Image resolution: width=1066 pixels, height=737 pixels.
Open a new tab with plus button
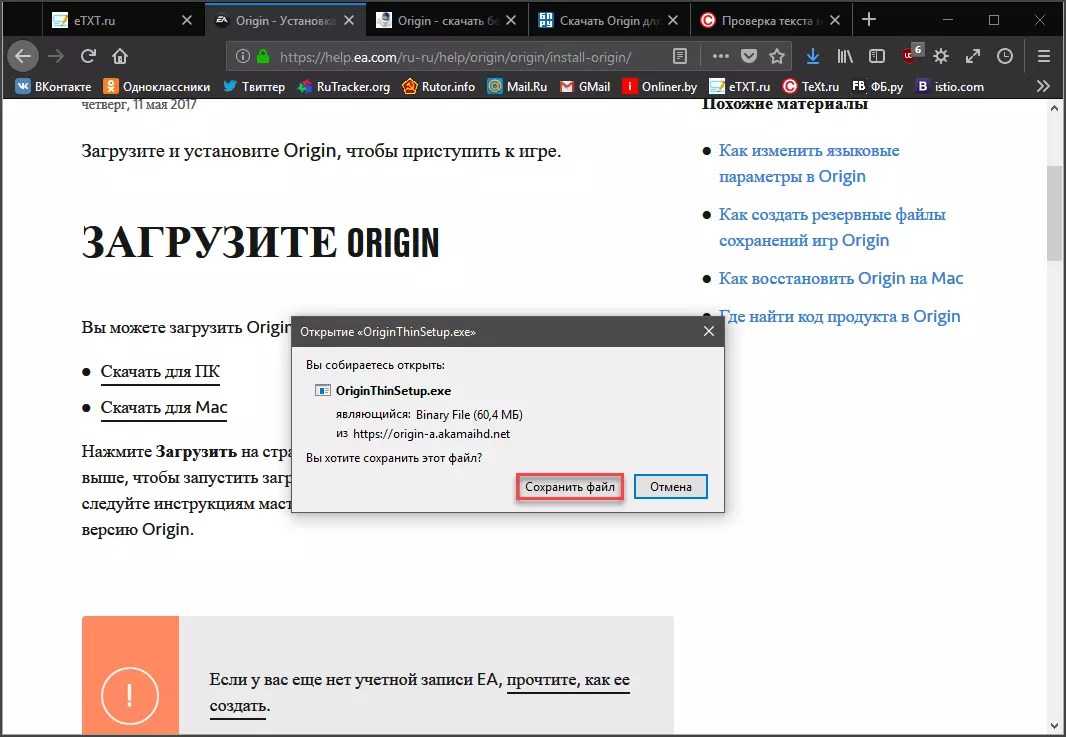(x=868, y=20)
